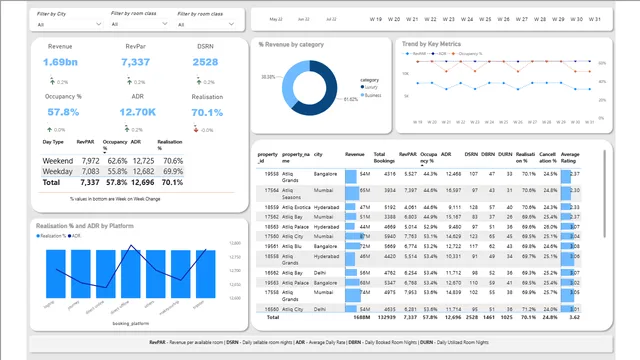This screenshot has width=640, height=360.
Task: Click the green up arrow under Occupancy %
Action: click(x=49, y=129)
